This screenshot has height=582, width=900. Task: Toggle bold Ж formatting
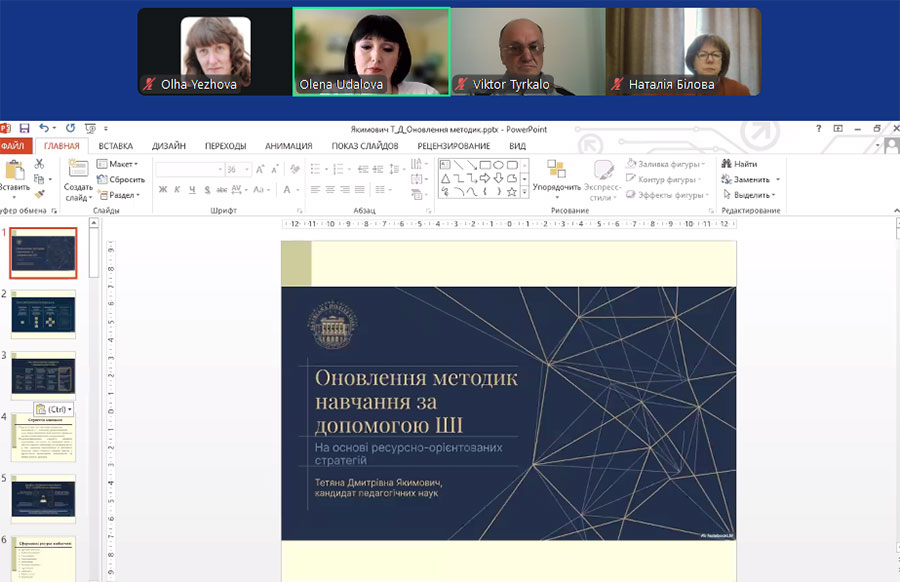coord(163,190)
